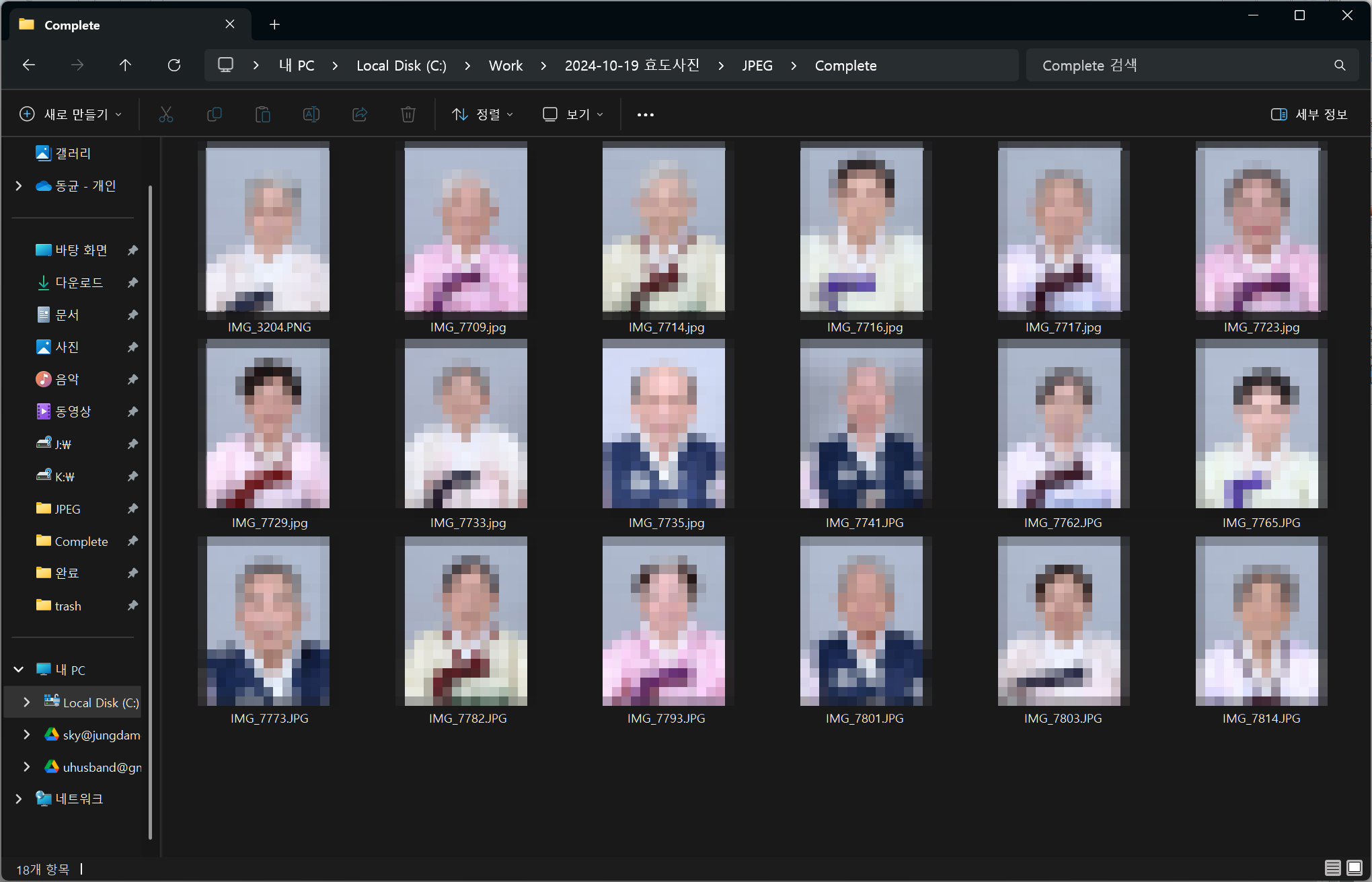
Task: Add a new tab with plus button
Action: pos(274,25)
